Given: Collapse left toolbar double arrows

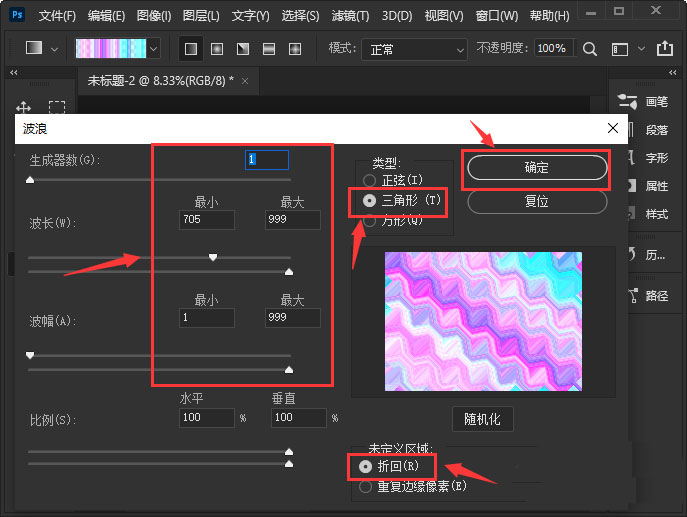Looking at the screenshot, I should 14,72.
